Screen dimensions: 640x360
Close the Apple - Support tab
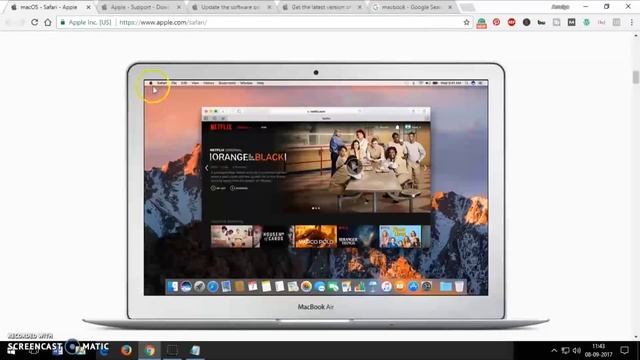179,7
